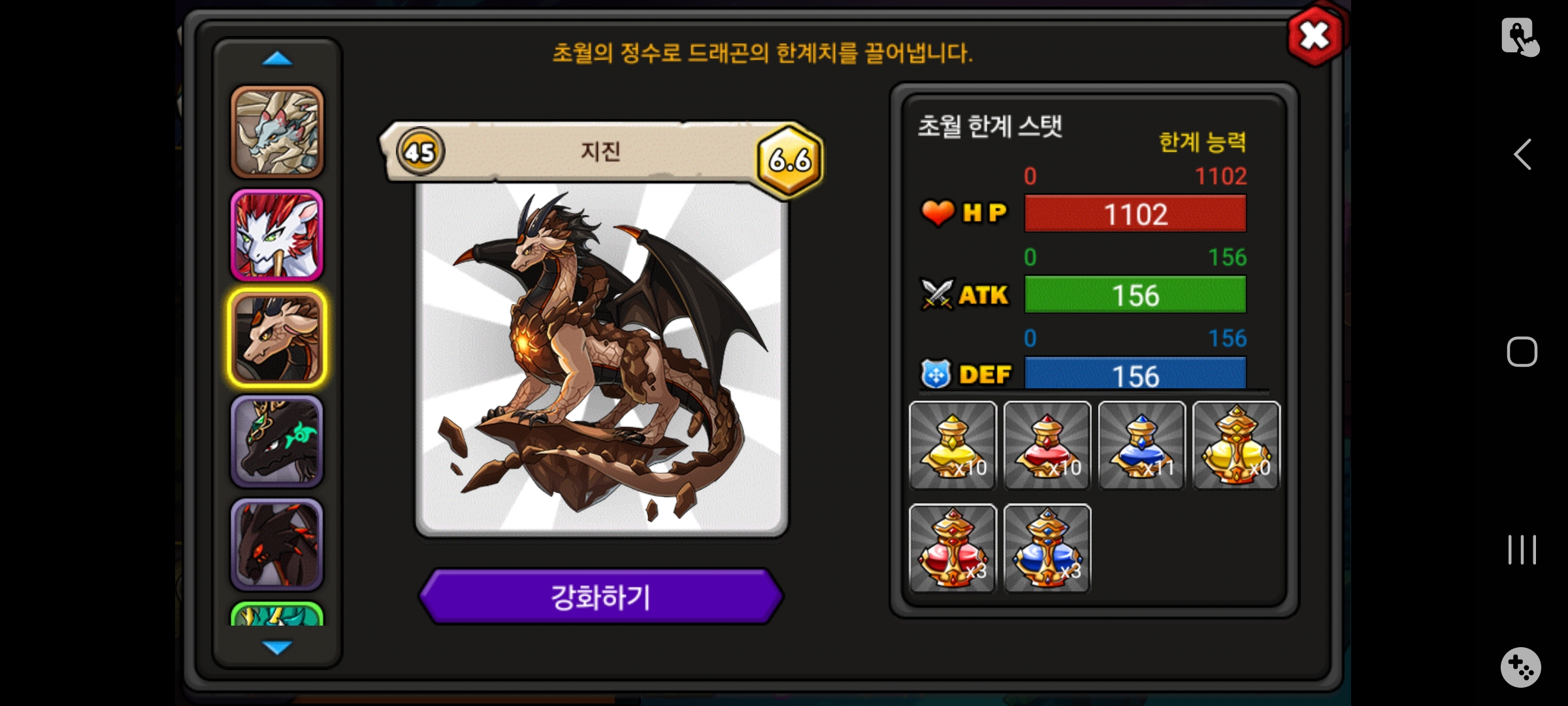Viewport: 1568px width, 706px height.
Task: Choose the white red-maned dragon portrait
Action: (x=277, y=235)
